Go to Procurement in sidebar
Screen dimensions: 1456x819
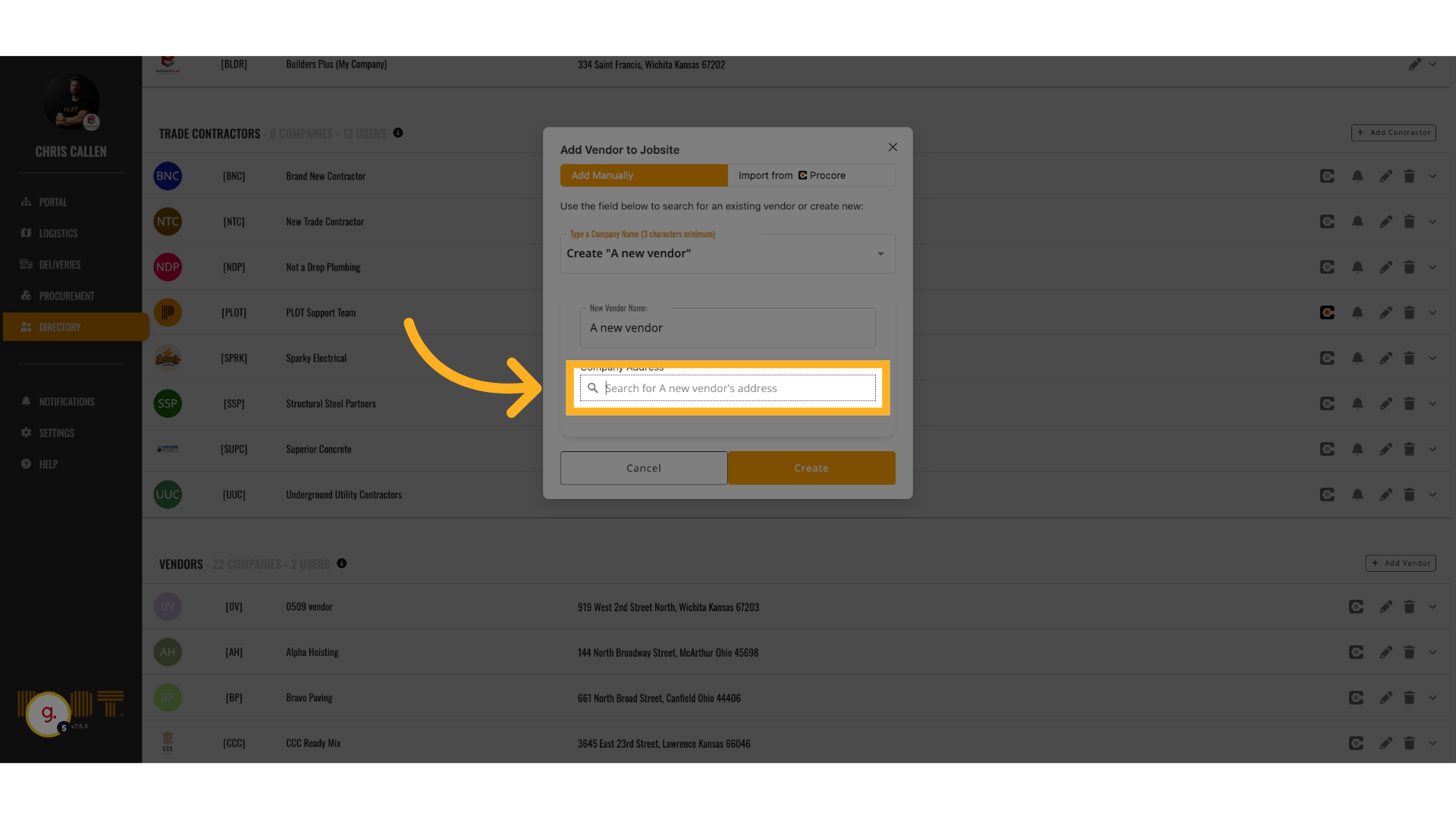pos(67,296)
